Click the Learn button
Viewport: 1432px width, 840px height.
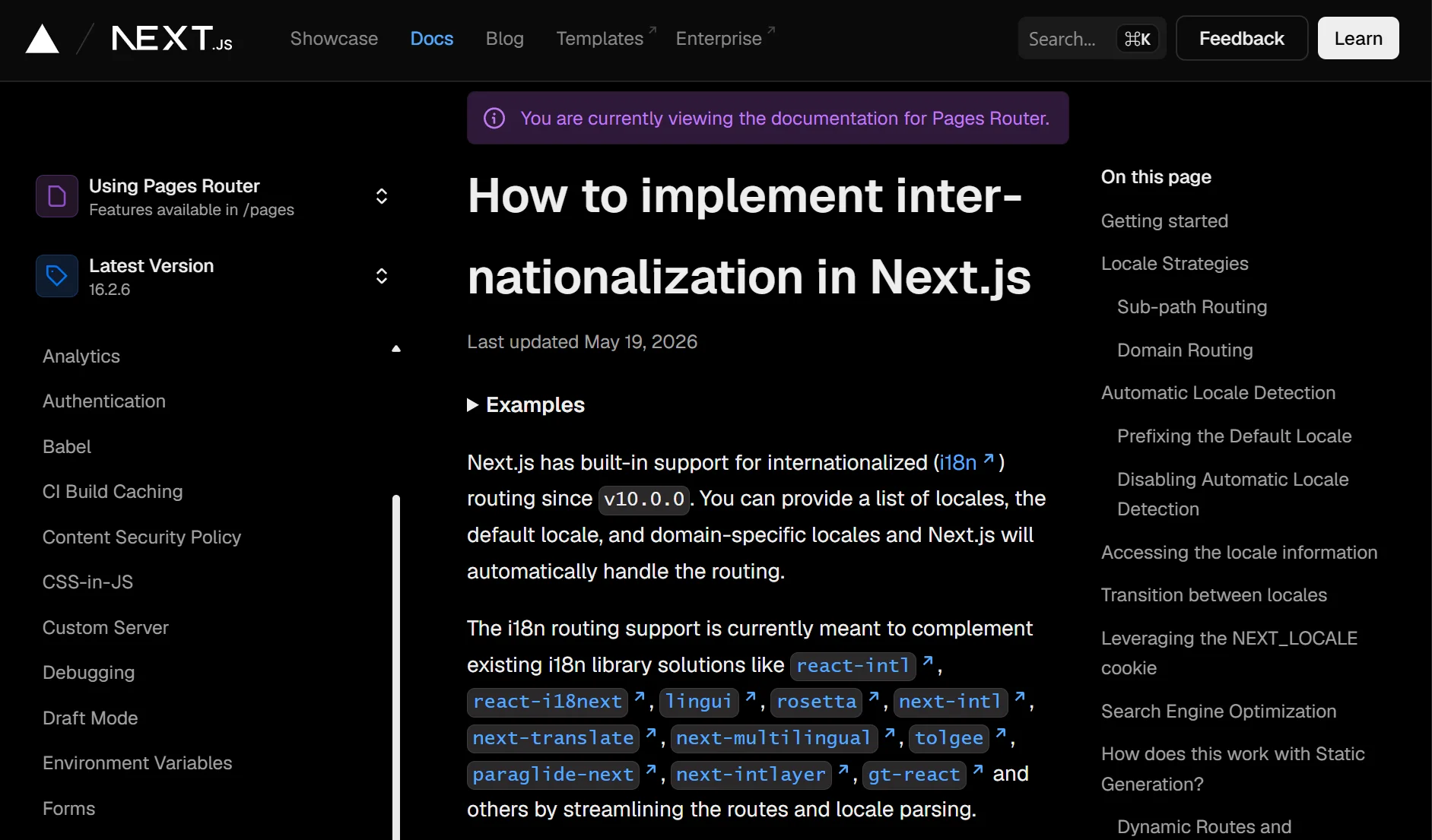[x=1358, y=39]
